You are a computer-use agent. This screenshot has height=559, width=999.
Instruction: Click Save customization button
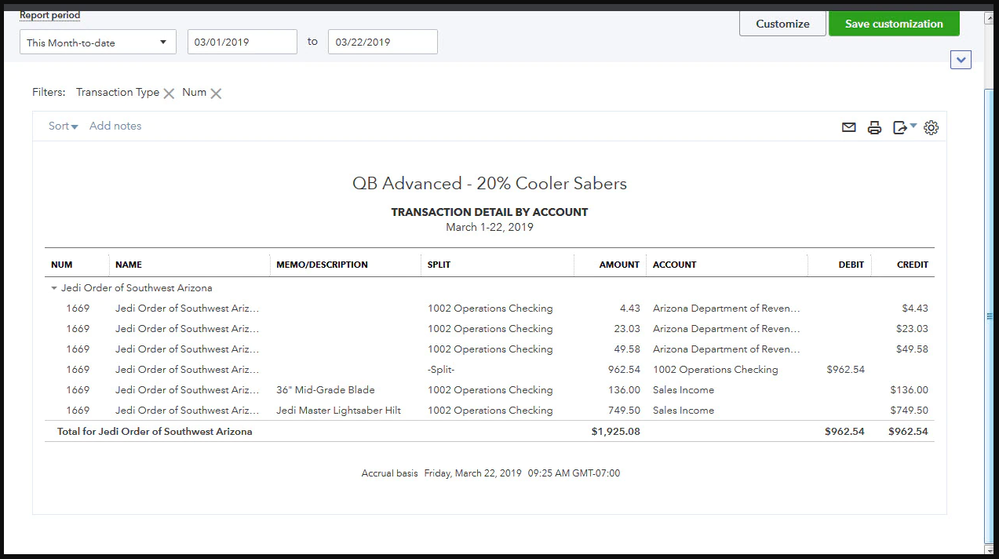coord(893,24)
